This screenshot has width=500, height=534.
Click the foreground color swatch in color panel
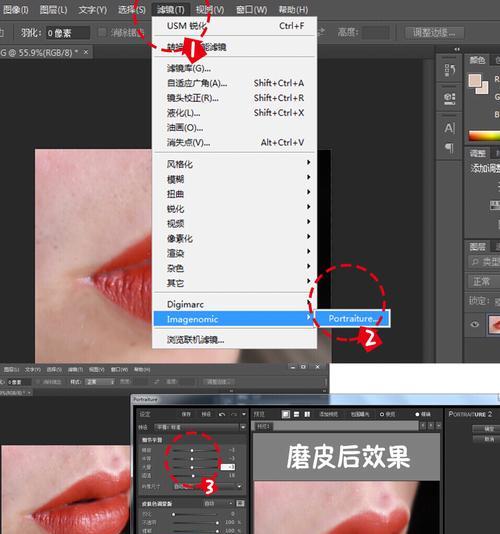tap(475, 80)
